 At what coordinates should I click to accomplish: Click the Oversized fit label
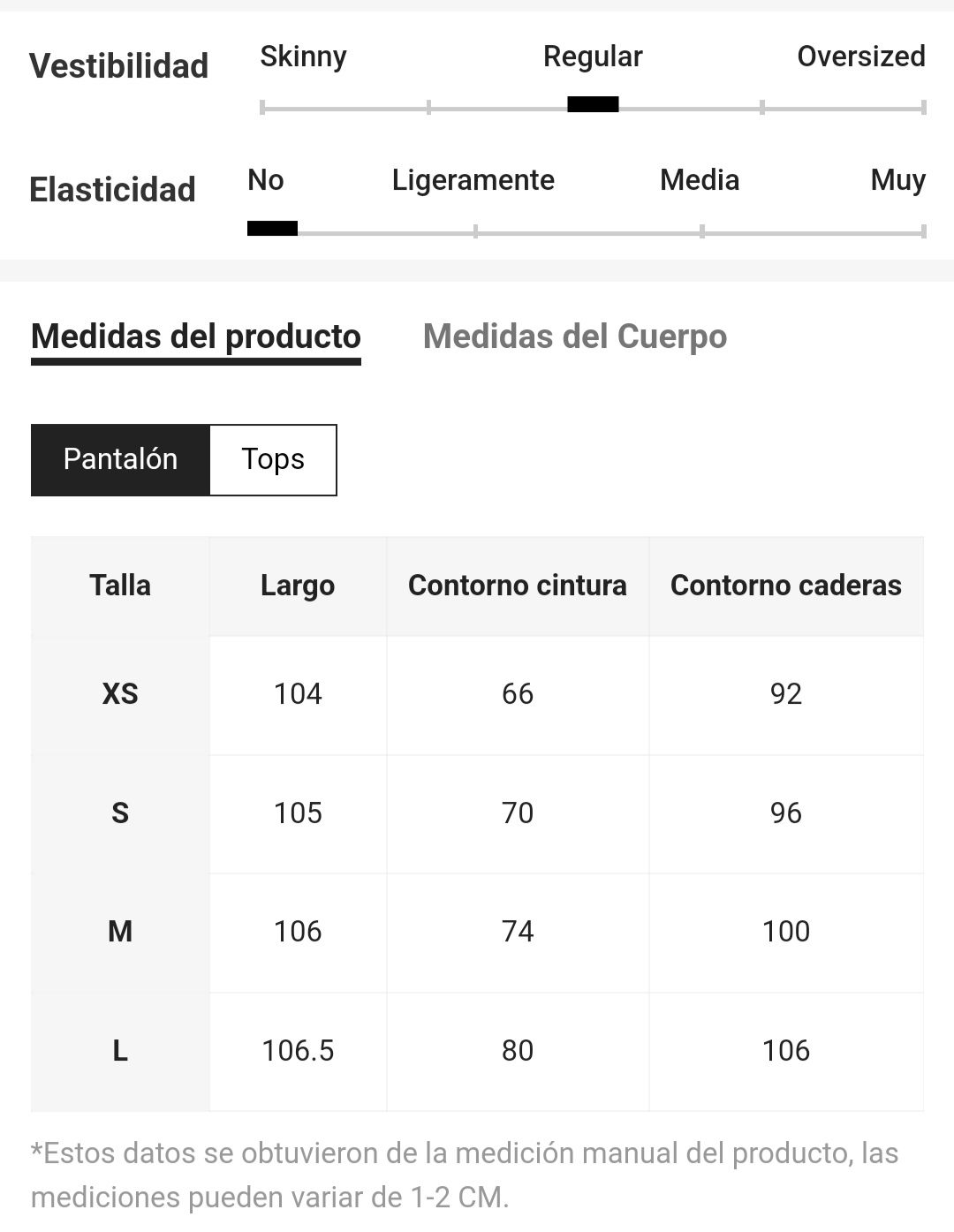coord(861,57)
